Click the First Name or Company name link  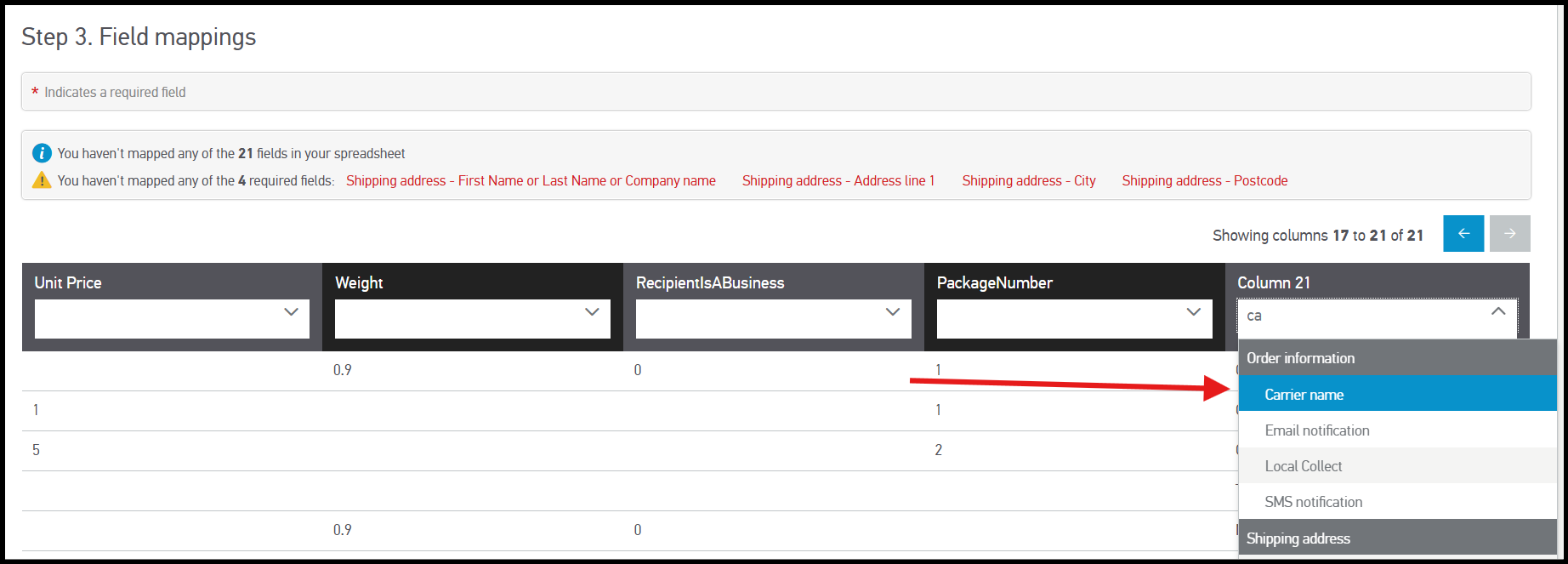point(531,180)
